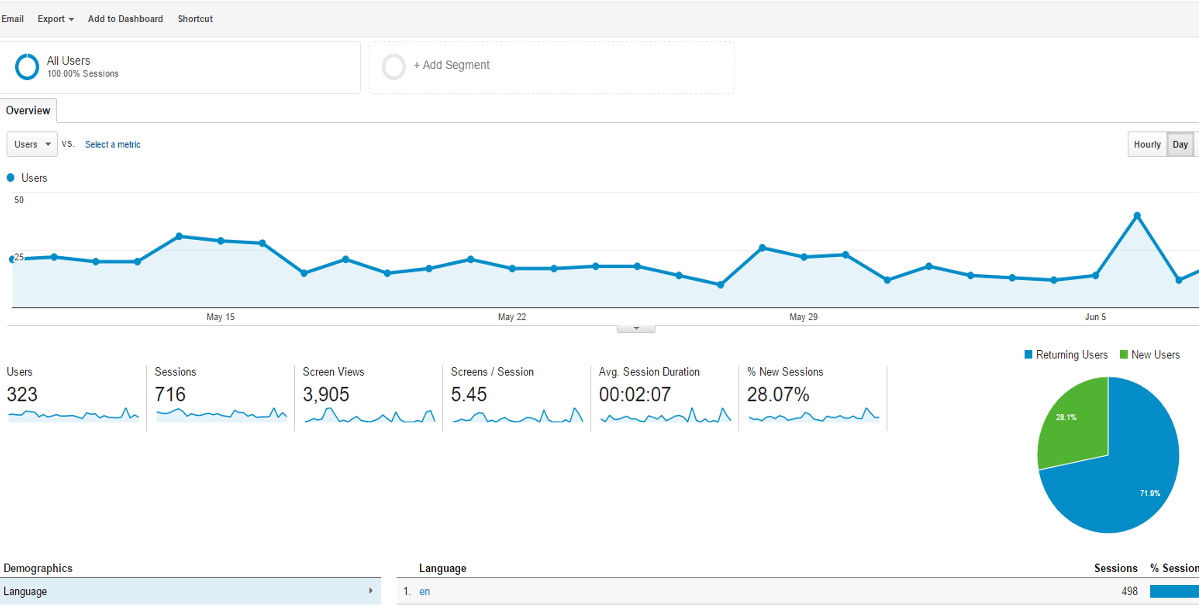Click the Select a metric link

click(x=112, y=144)
